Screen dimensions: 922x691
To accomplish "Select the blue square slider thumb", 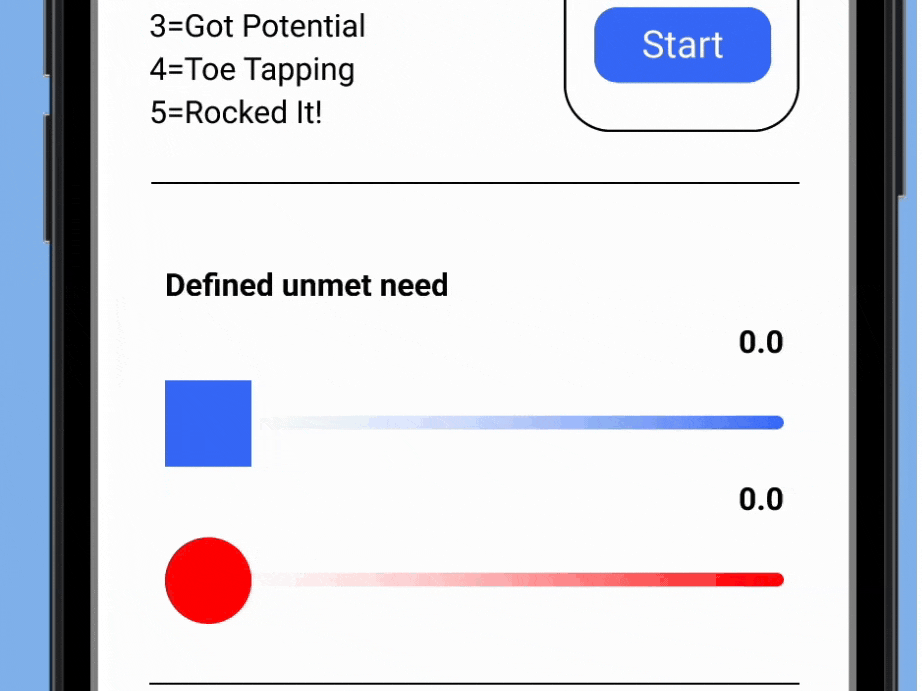I will pyautogui.click(x=208, y=423).
